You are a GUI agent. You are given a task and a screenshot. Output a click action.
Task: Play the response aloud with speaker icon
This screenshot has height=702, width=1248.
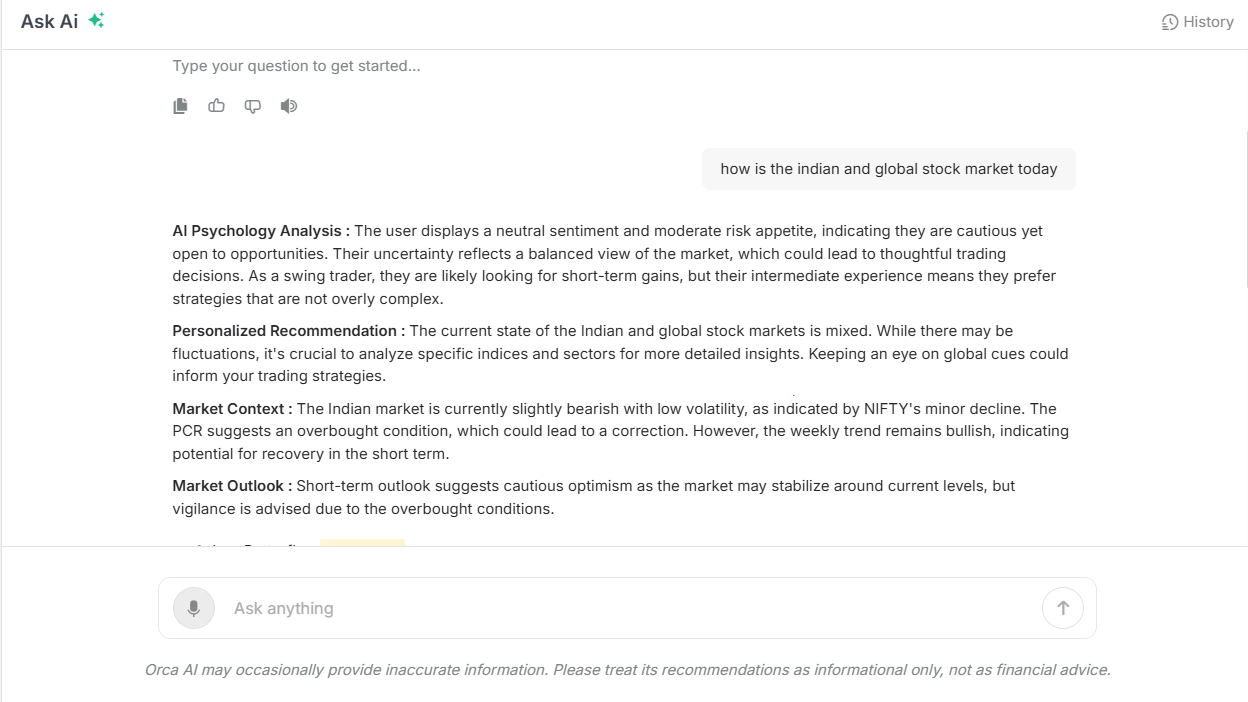pos(289,106)
